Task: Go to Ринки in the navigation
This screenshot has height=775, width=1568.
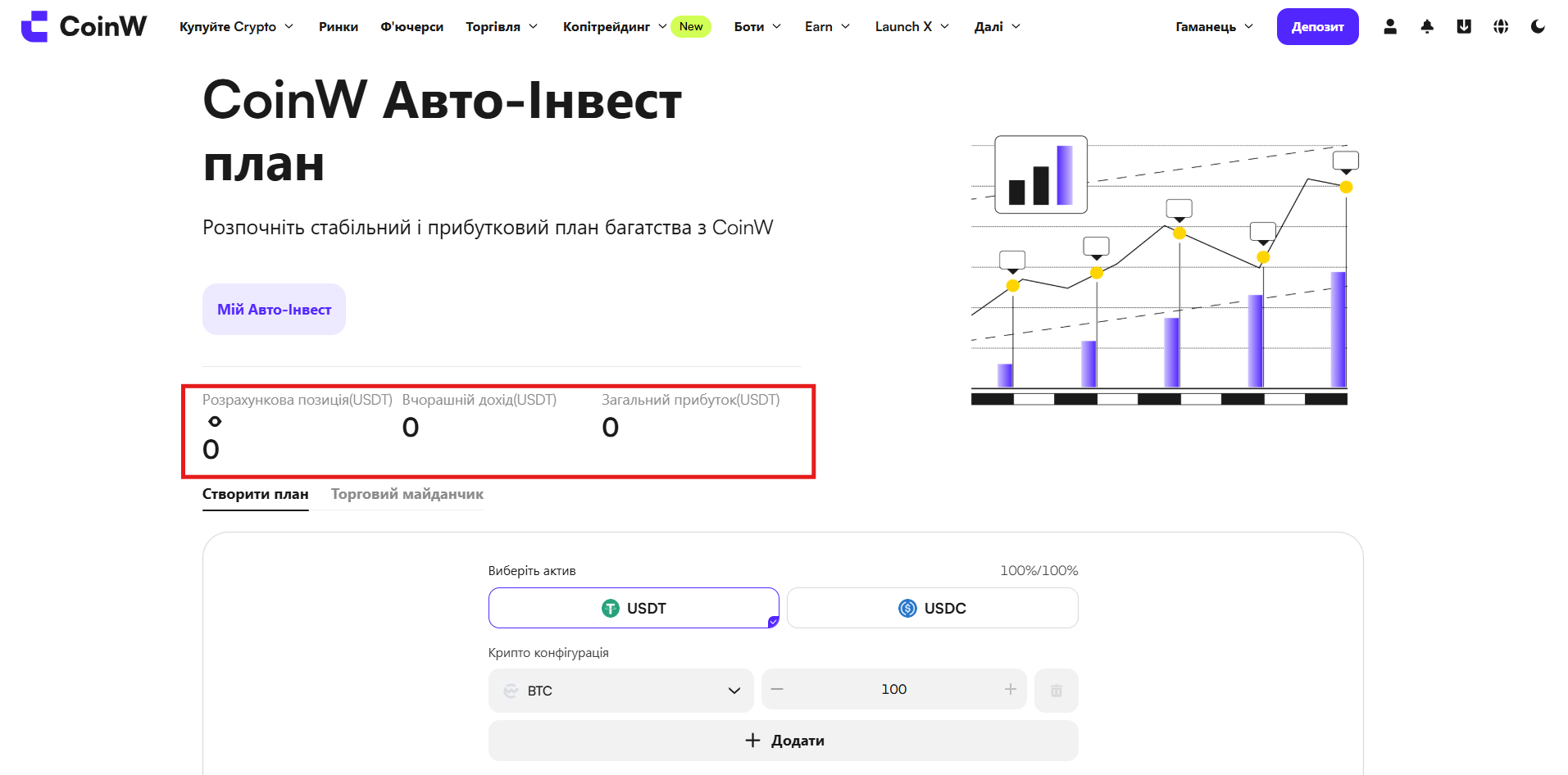Action: click(x=339, y=26)
